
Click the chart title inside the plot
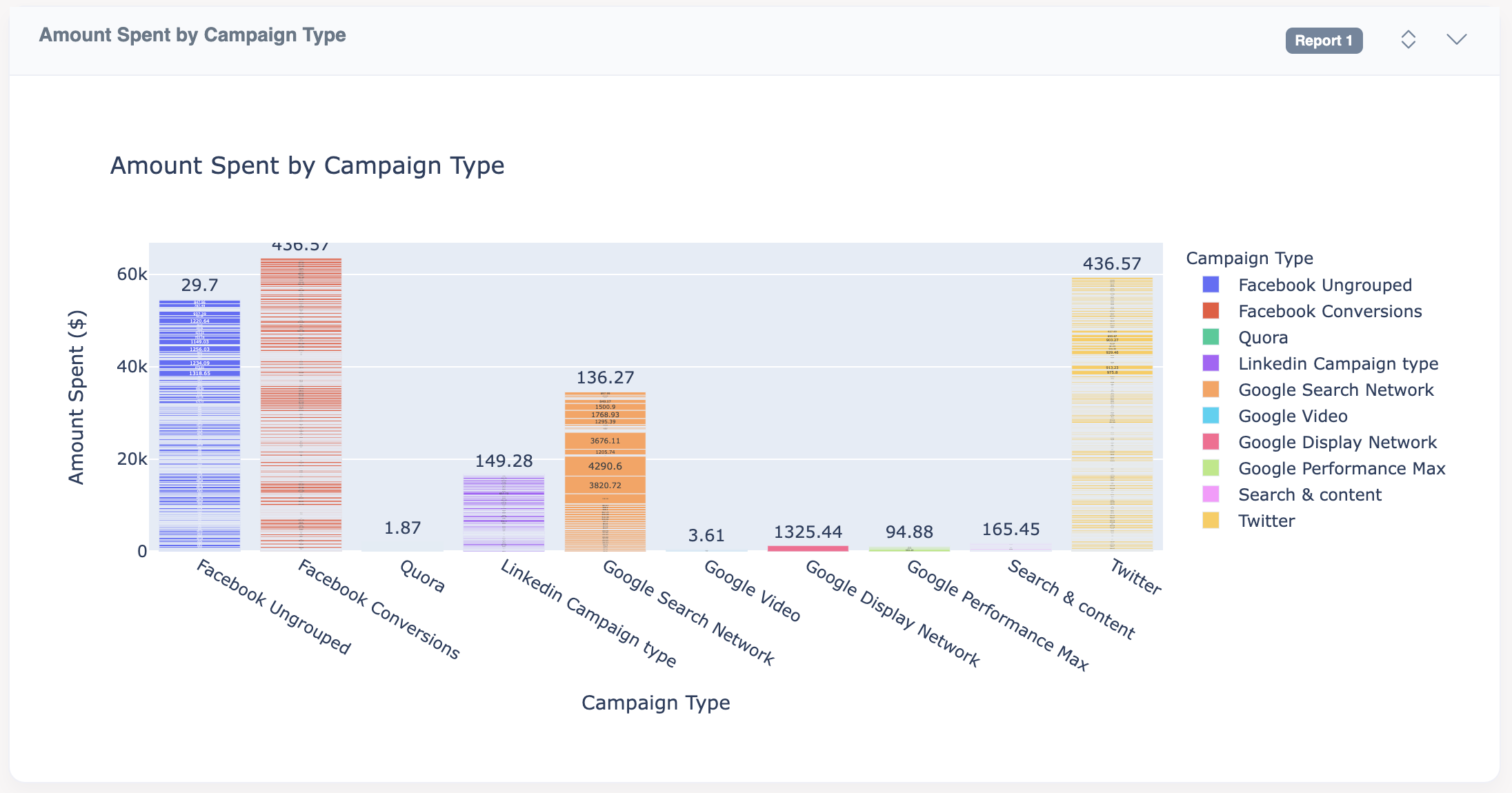[x=307, y=165]
